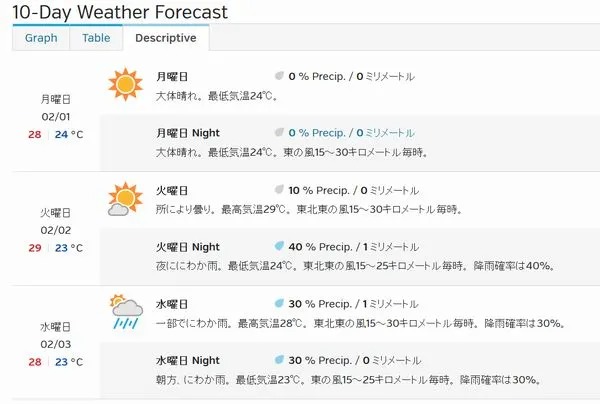This screenshot has height=404, width=600.
Task: Select the Descriptive tab
Action: coord(166,38)
